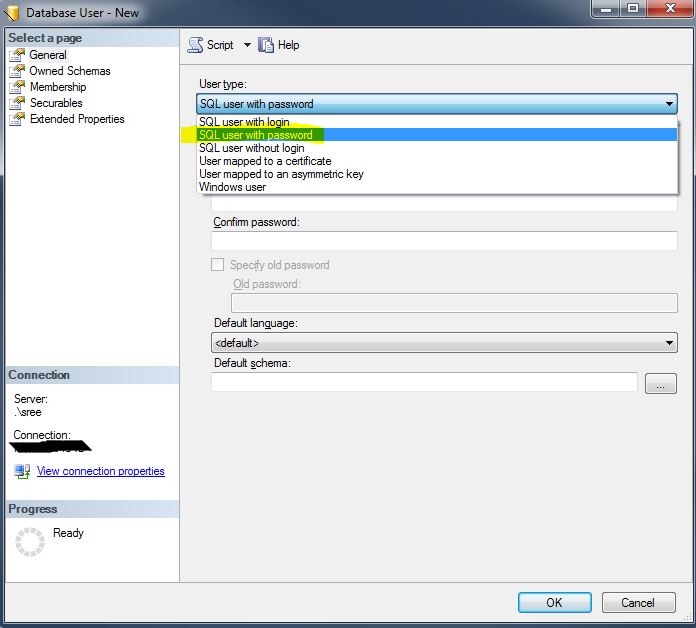
Task: Open the Default language dropdown
Action: coord(668,343)
